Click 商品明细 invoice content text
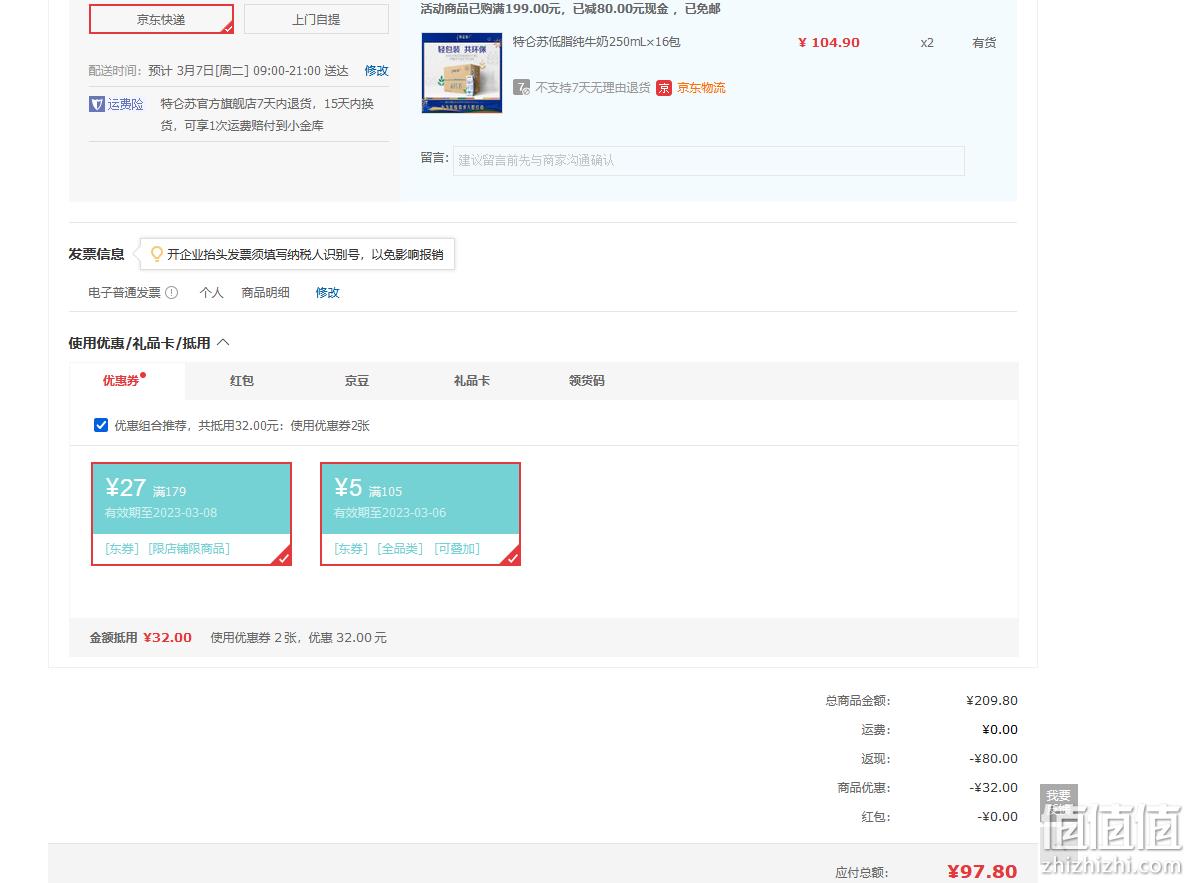Screen dimensions: 1191x883 pyautogui.click(x=265, y=292)
